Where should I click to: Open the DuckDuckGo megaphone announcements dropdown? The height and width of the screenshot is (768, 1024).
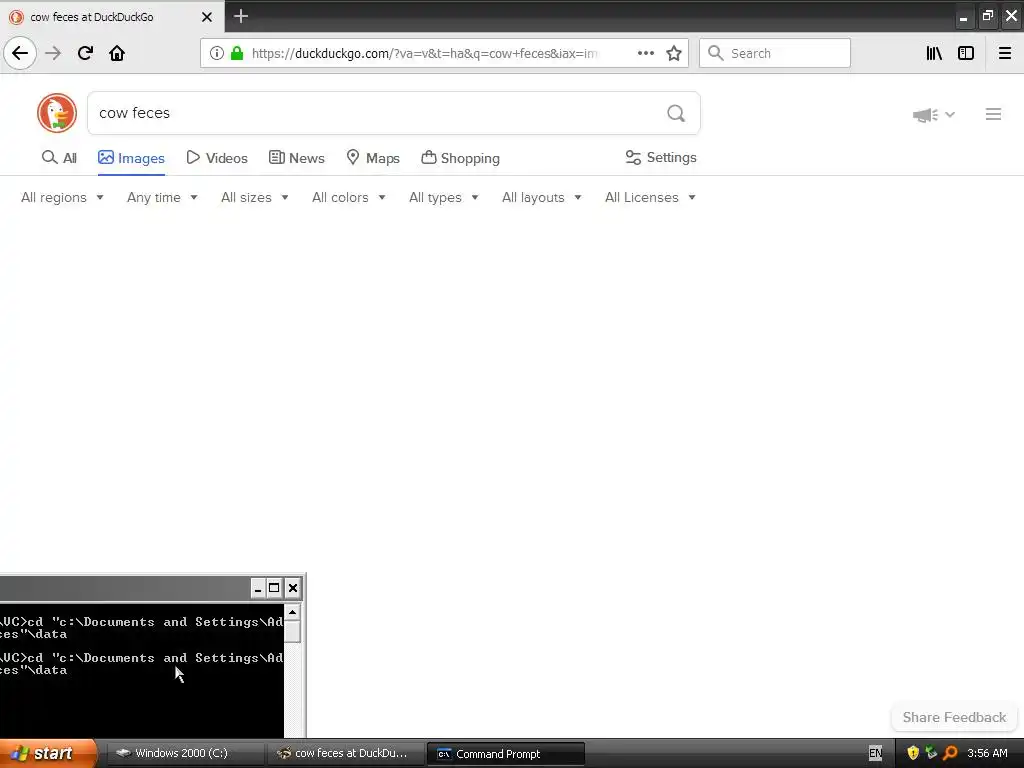click(x=934, y=115)
